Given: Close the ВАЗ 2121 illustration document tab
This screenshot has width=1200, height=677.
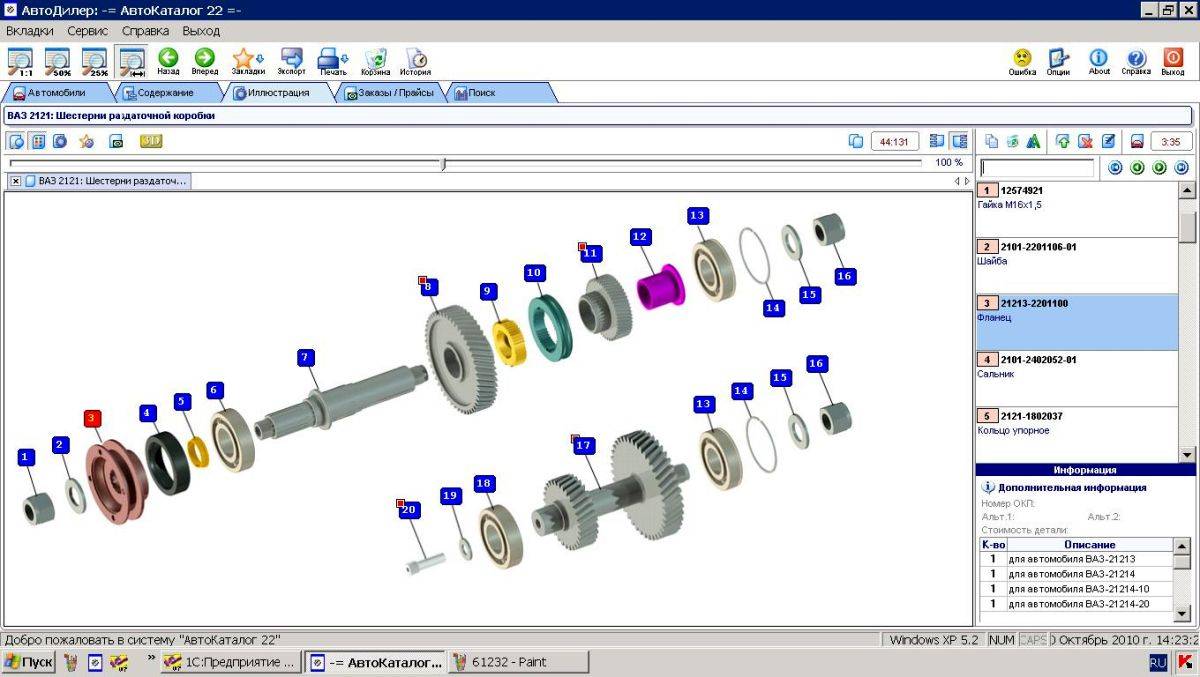Looking at the screenshot, I should (x=16, y=181).
